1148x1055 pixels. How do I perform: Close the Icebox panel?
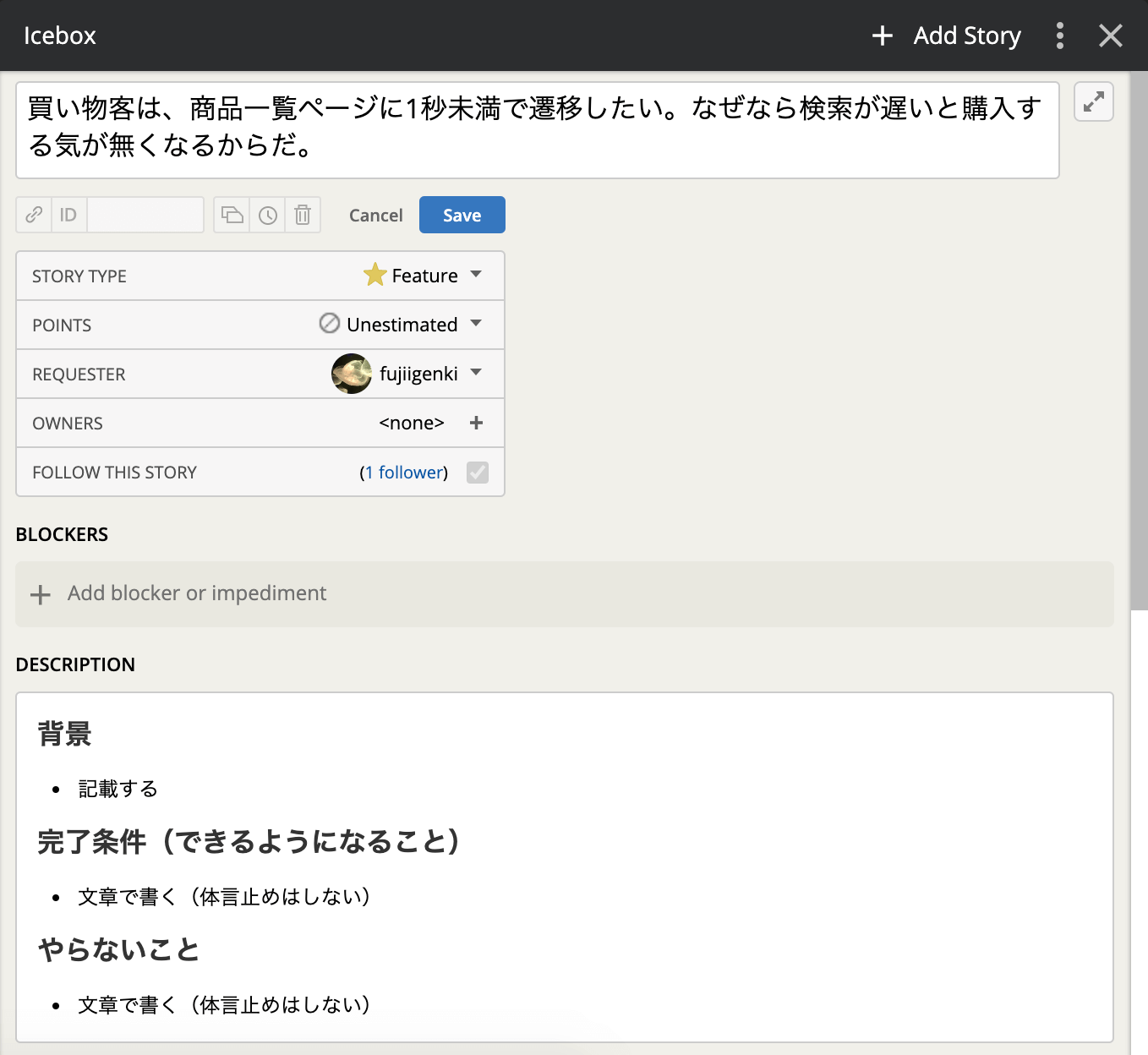click(1110, 36)
